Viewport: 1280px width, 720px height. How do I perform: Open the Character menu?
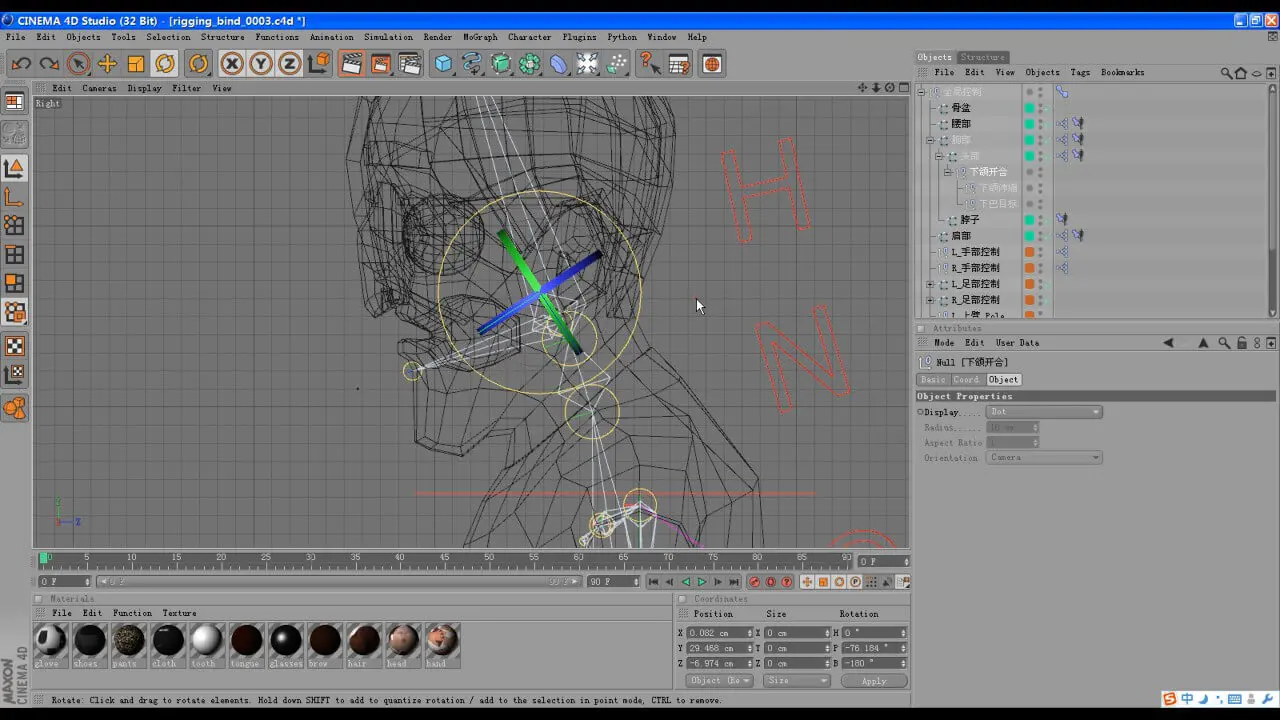pos(529,37)
